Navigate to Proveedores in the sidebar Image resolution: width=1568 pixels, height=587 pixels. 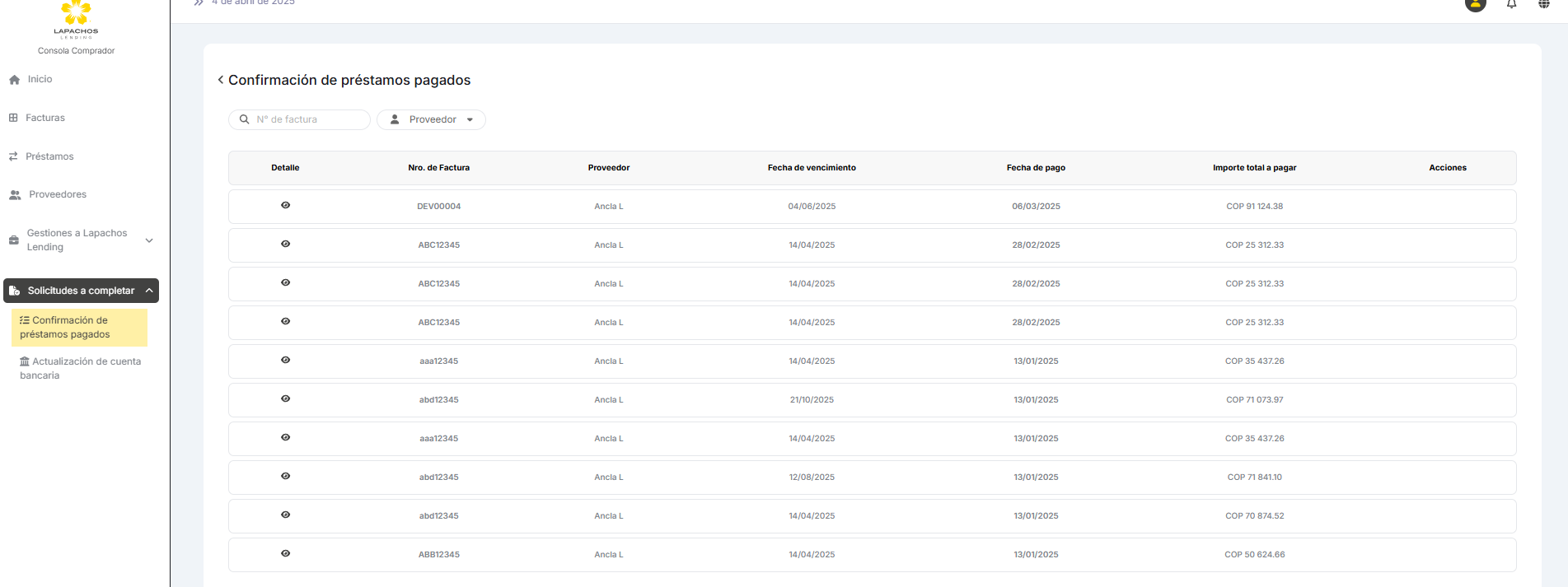[x=57, y=194]
